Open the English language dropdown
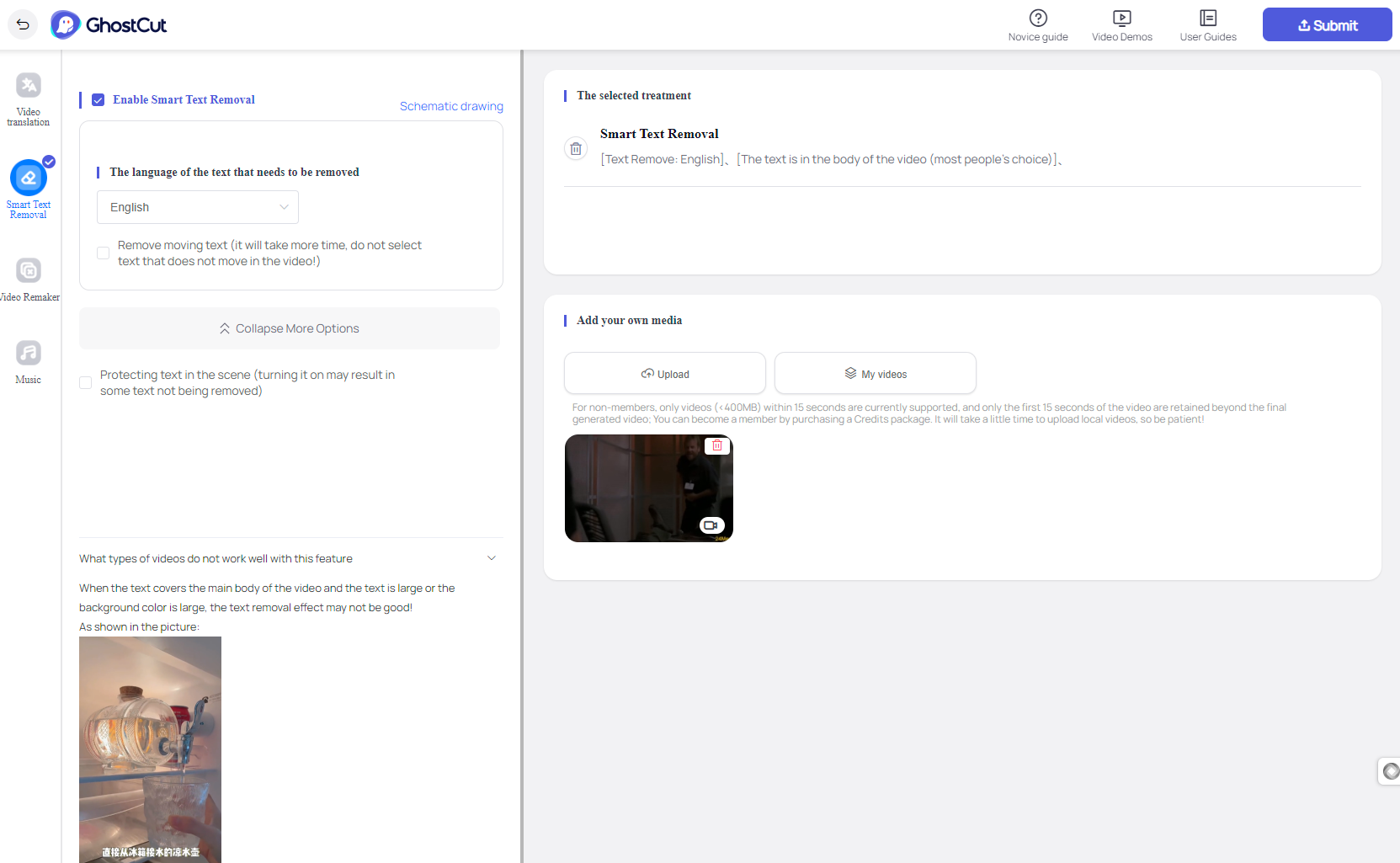This screenshot has height=863, width=1400. 198,207
